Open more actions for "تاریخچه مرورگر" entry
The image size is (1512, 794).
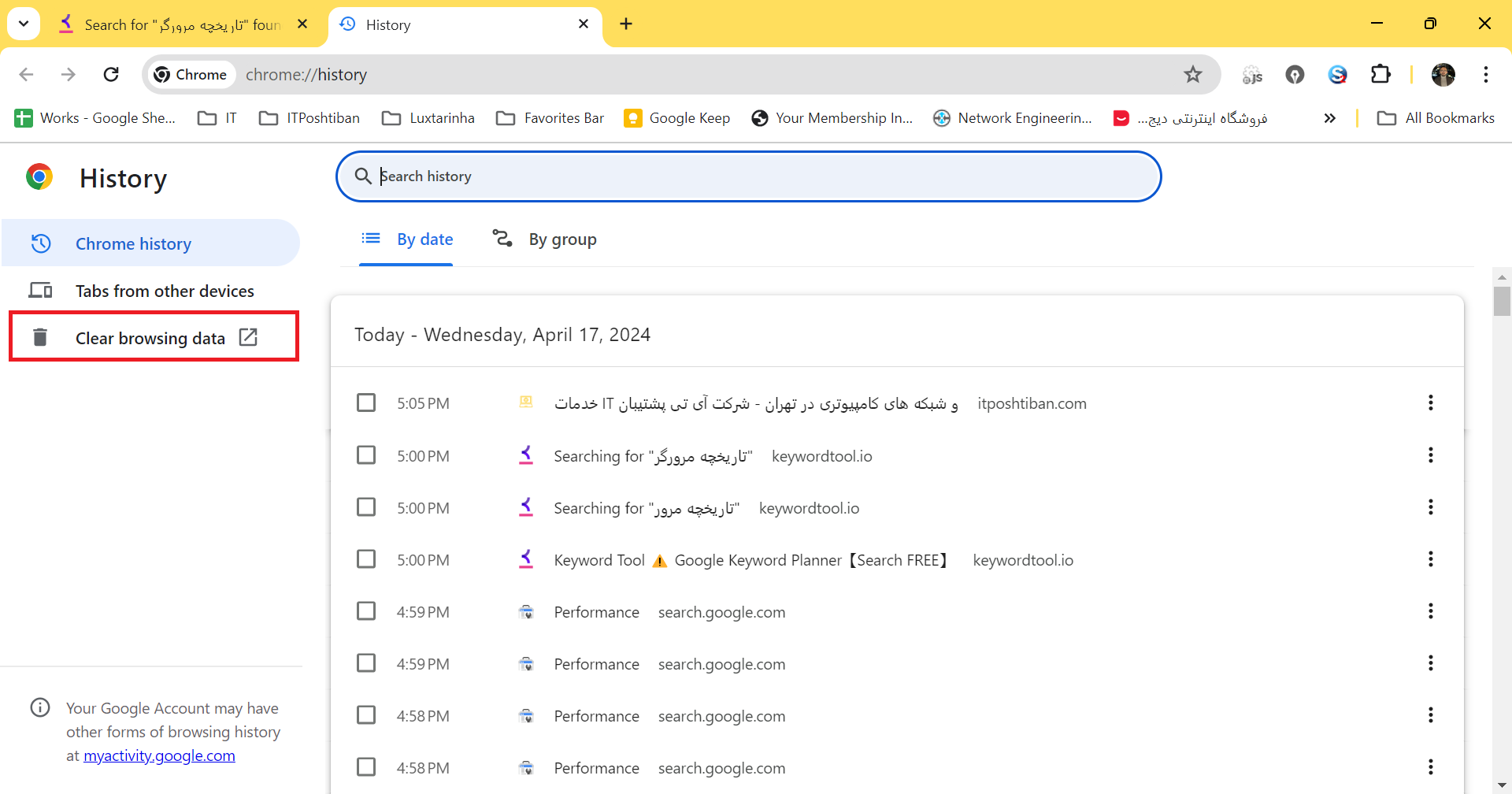pos(1431,455)
